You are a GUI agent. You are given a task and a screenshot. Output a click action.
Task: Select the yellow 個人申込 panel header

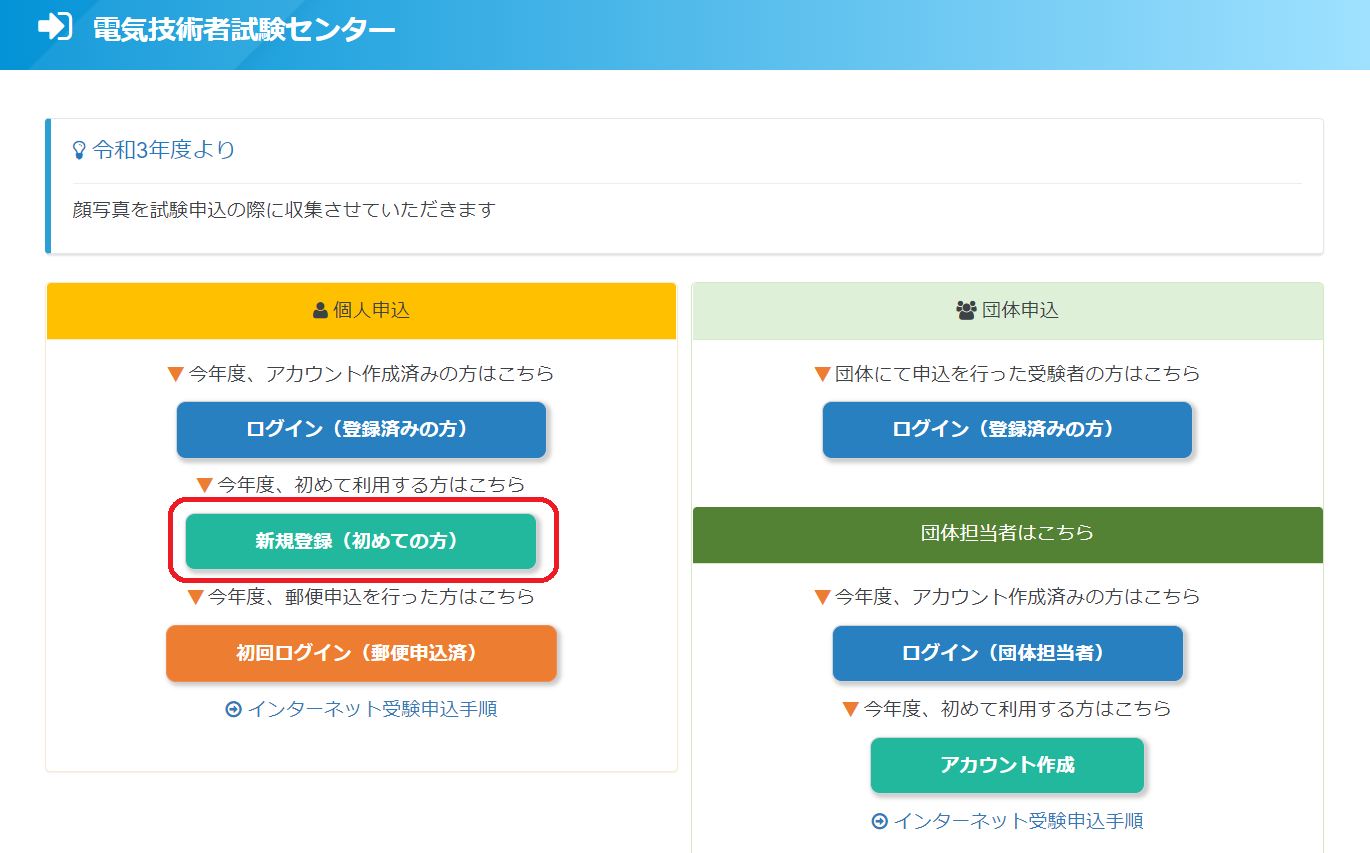click(361, 311)
